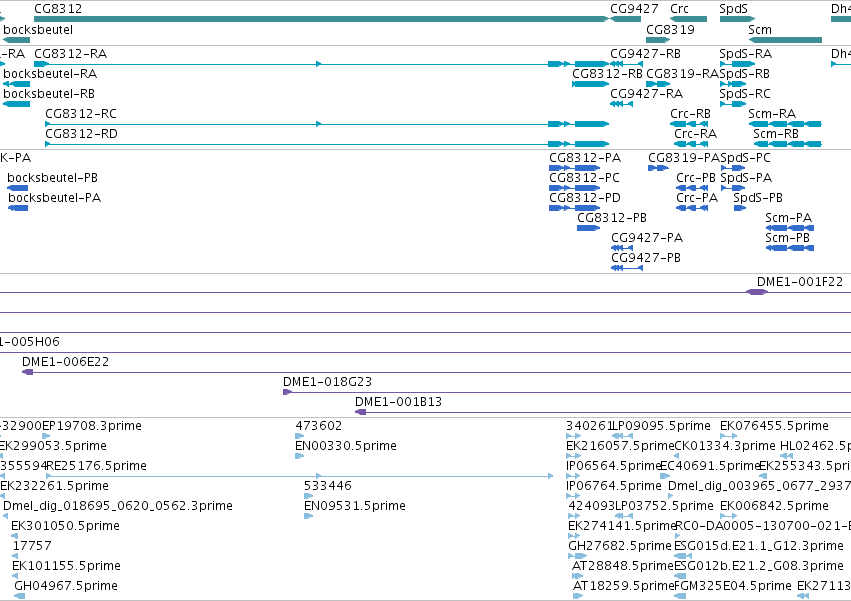This screenshot has height=601, width=851.
Task: Click protein bocksbeutel-PB label
Action: point(52,178)
